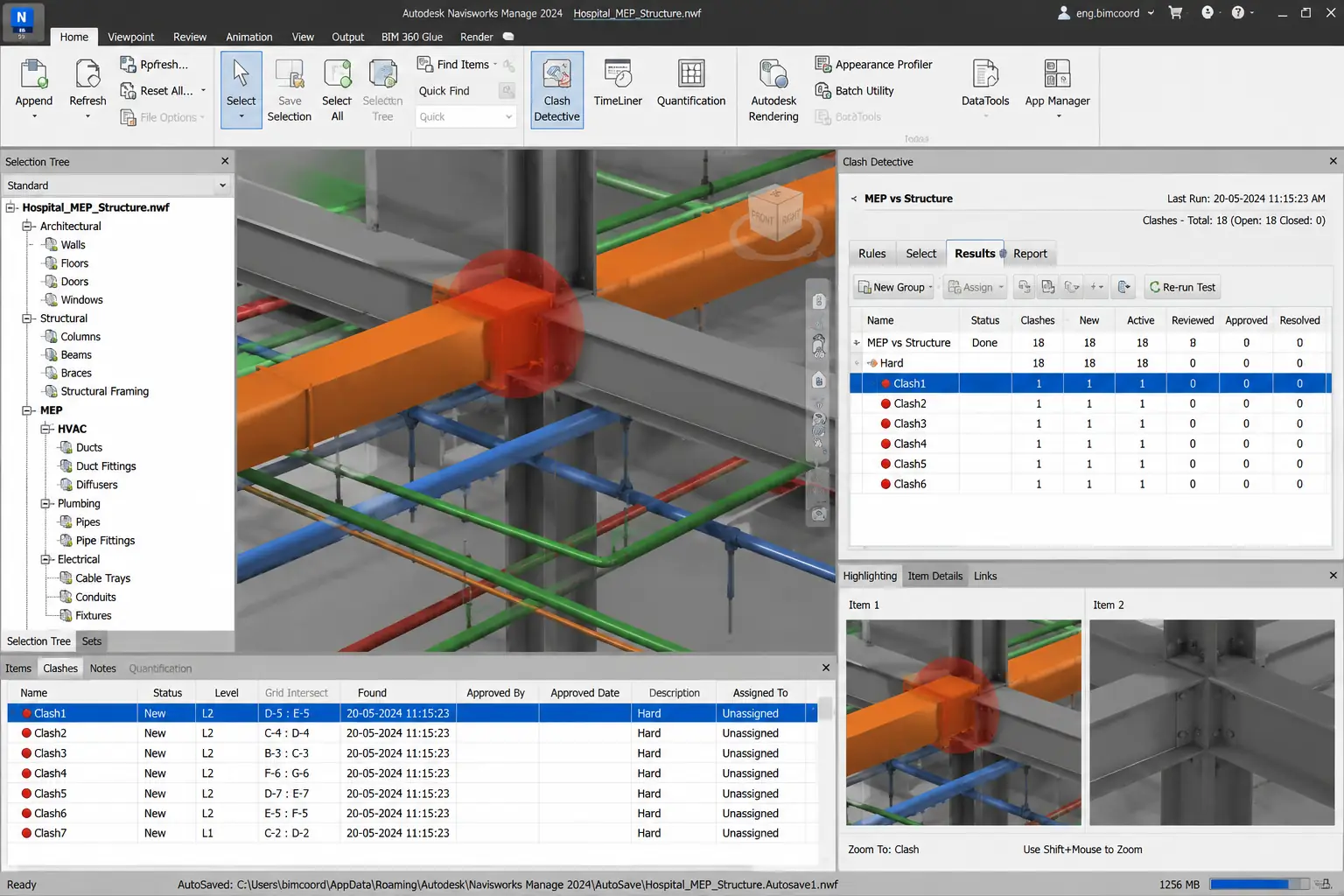Collapse the Electrical tree node
This screenshot has height=896, width=1344.
pyautogui.click(x=45, y=559)
